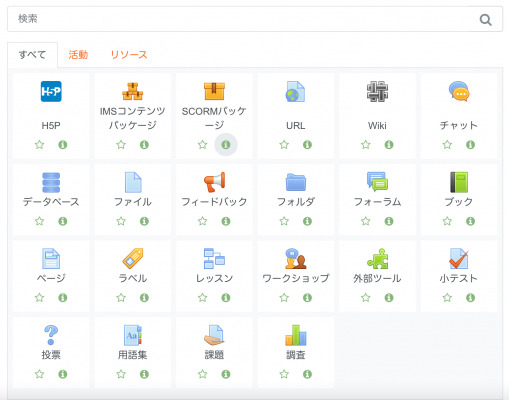Open the Wiki activity icon
The width and height of the screenshot is (509, 400).
(x=377, y=91)
